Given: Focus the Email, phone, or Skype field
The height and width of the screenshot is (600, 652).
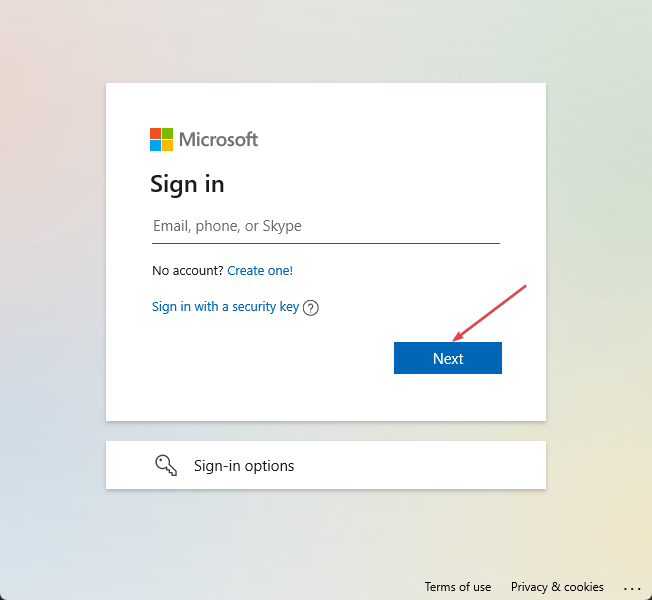Looking at the screenshot, I should (x=326, y=226).
